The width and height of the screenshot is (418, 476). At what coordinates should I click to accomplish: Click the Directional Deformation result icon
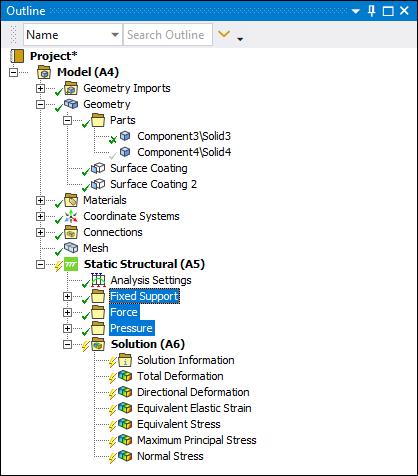[125, 392]
